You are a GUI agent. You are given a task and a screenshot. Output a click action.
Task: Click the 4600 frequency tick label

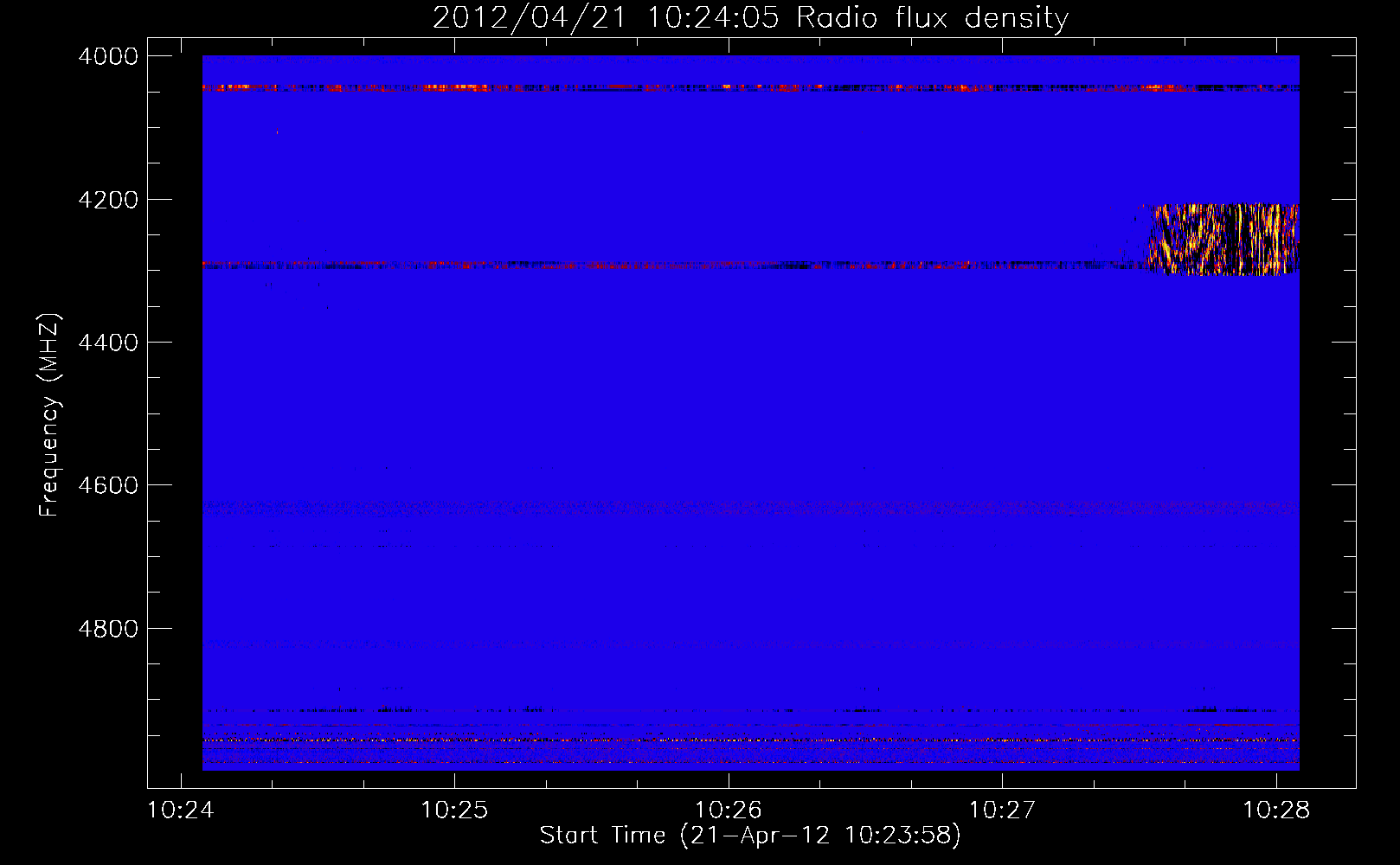tap(108, 485)
